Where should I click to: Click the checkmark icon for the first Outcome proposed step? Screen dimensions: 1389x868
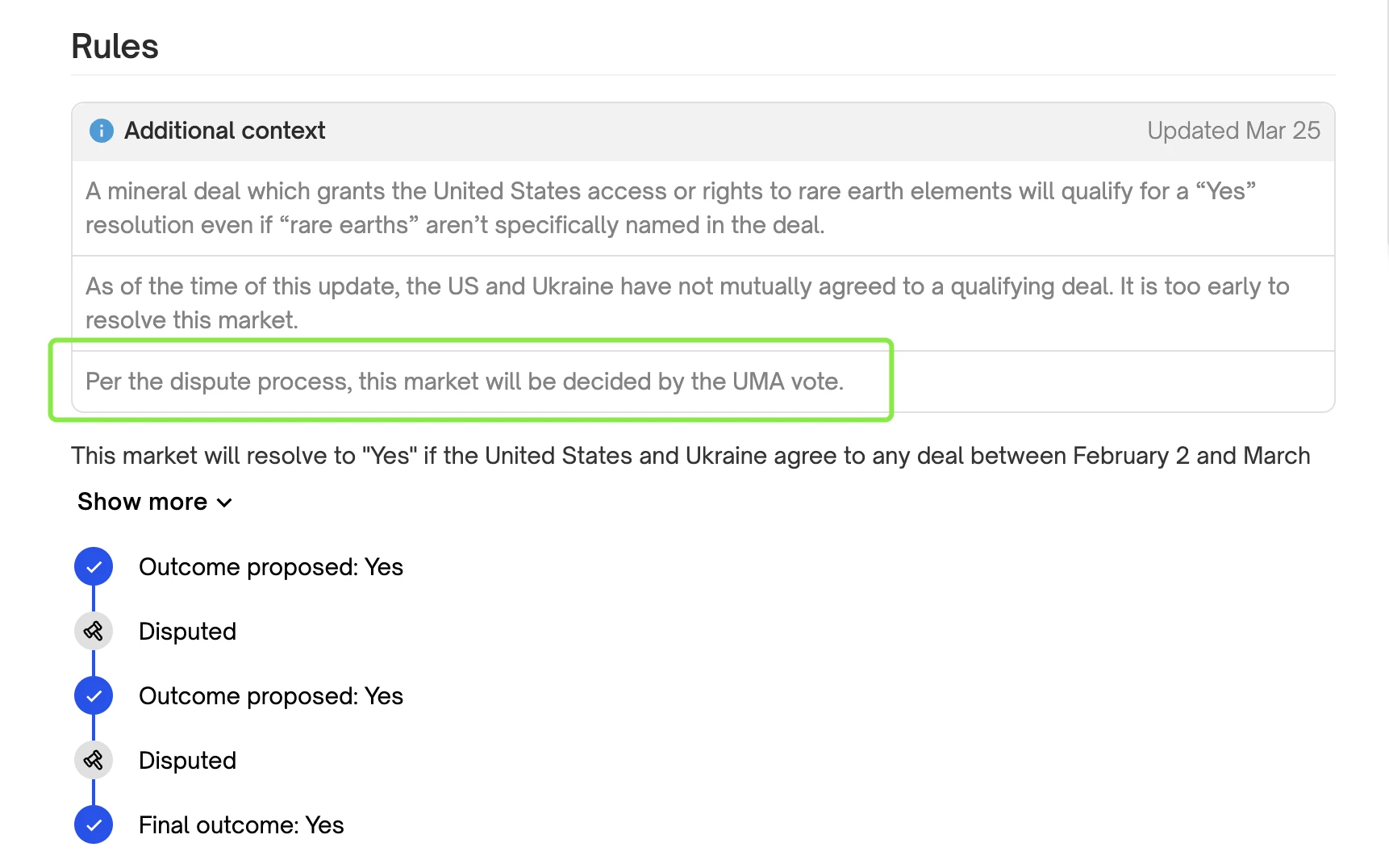tap(94, 567)
